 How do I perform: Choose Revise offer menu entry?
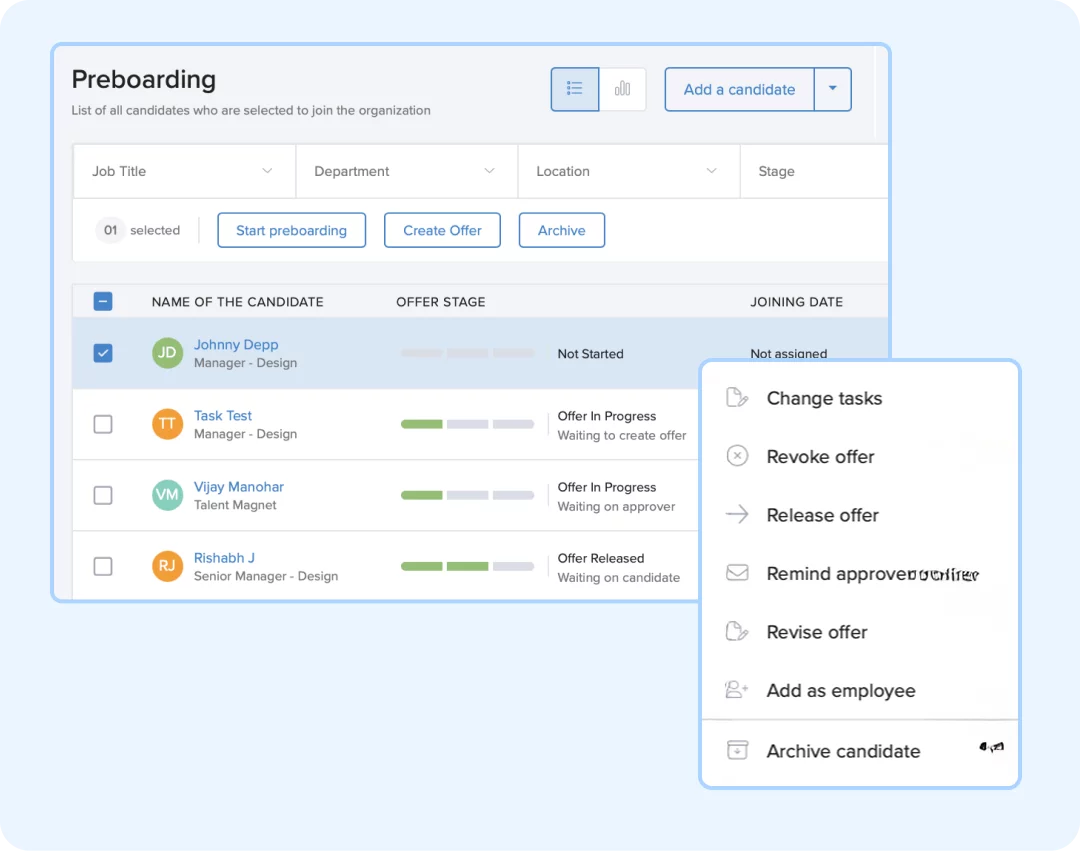click(x=860, y=631)
